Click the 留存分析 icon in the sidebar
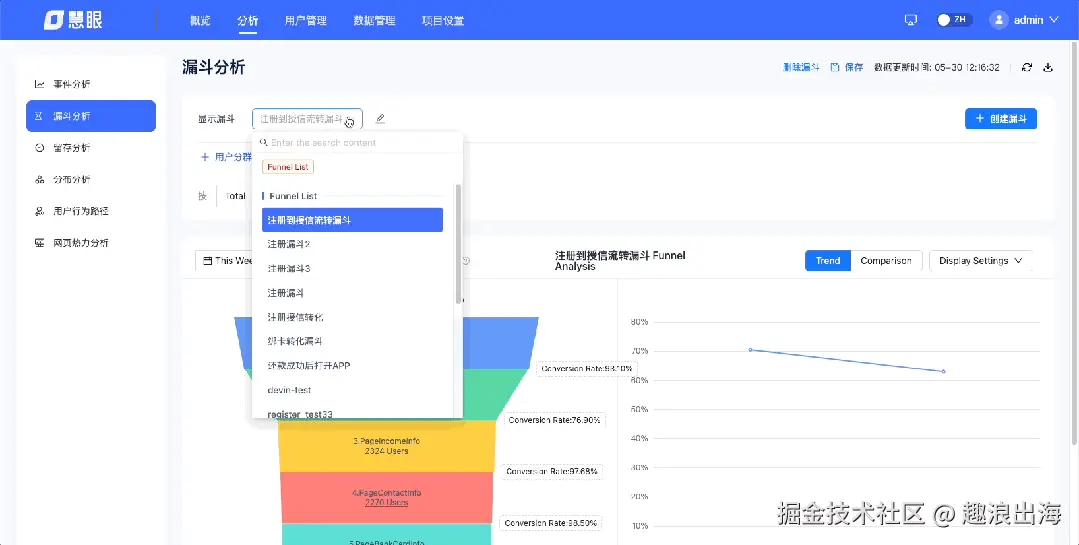This screenshot has height=545, width=1079. (x=39, y=148)
